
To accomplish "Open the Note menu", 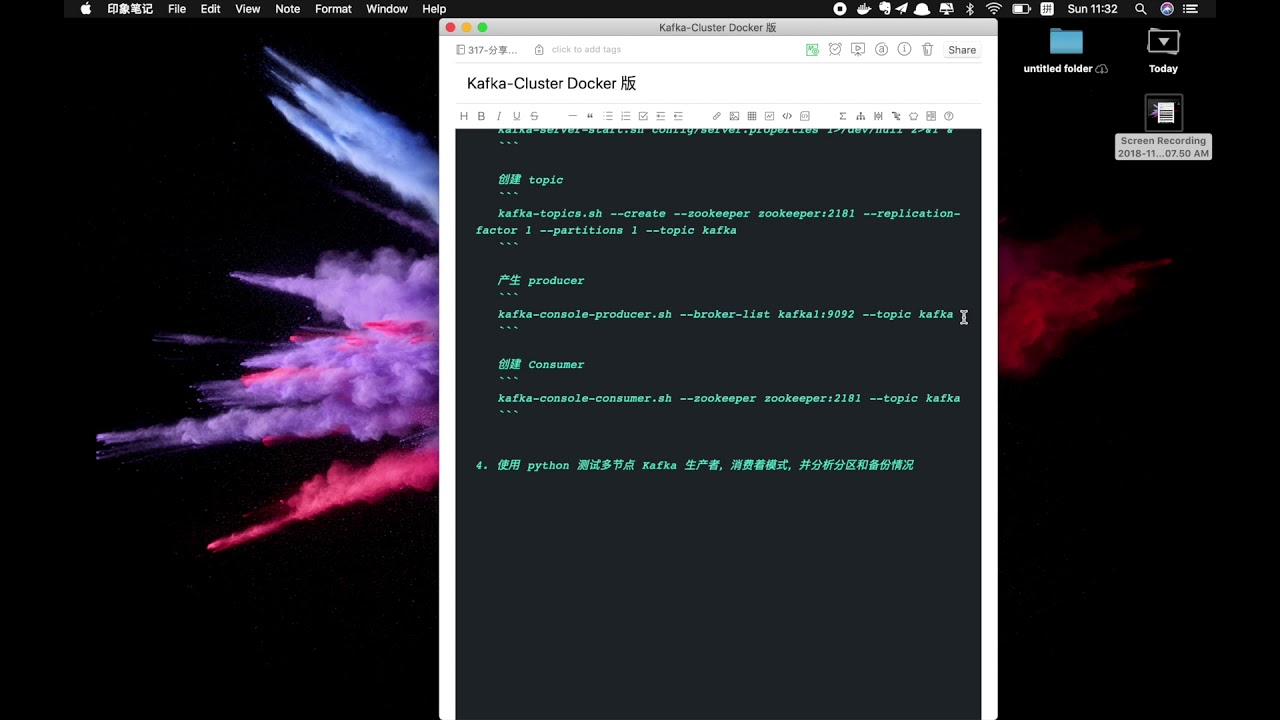I will click(287, 9).
